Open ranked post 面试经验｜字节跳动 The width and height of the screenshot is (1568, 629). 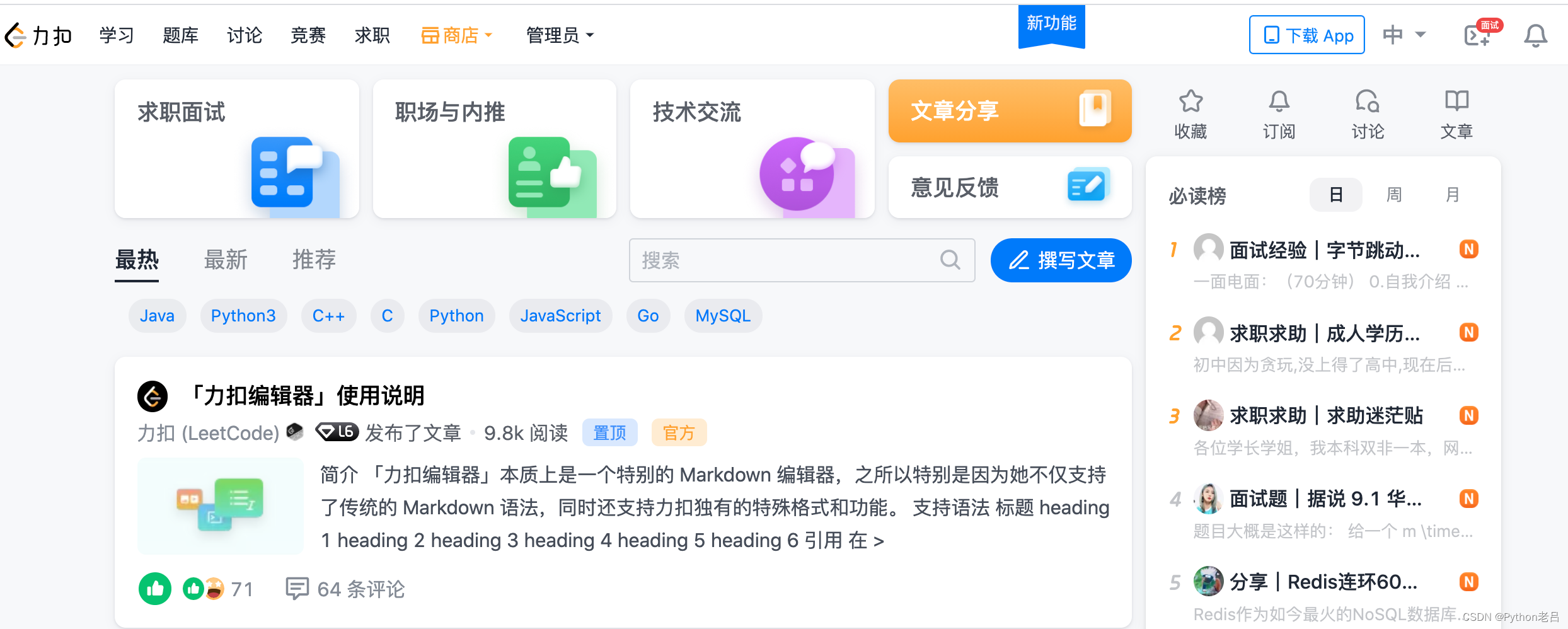click(1325, 250)
